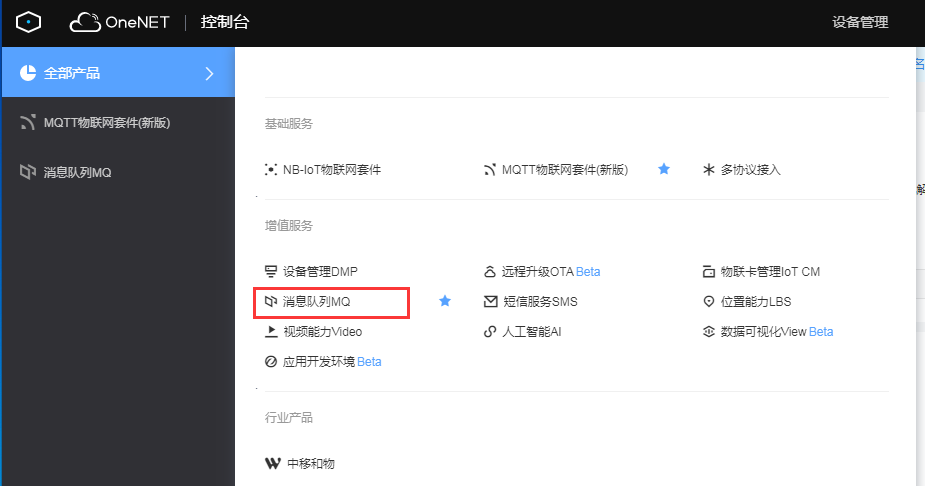
Task: Open 消息队列MQ in the product list
Action: [x=316, y=301]
